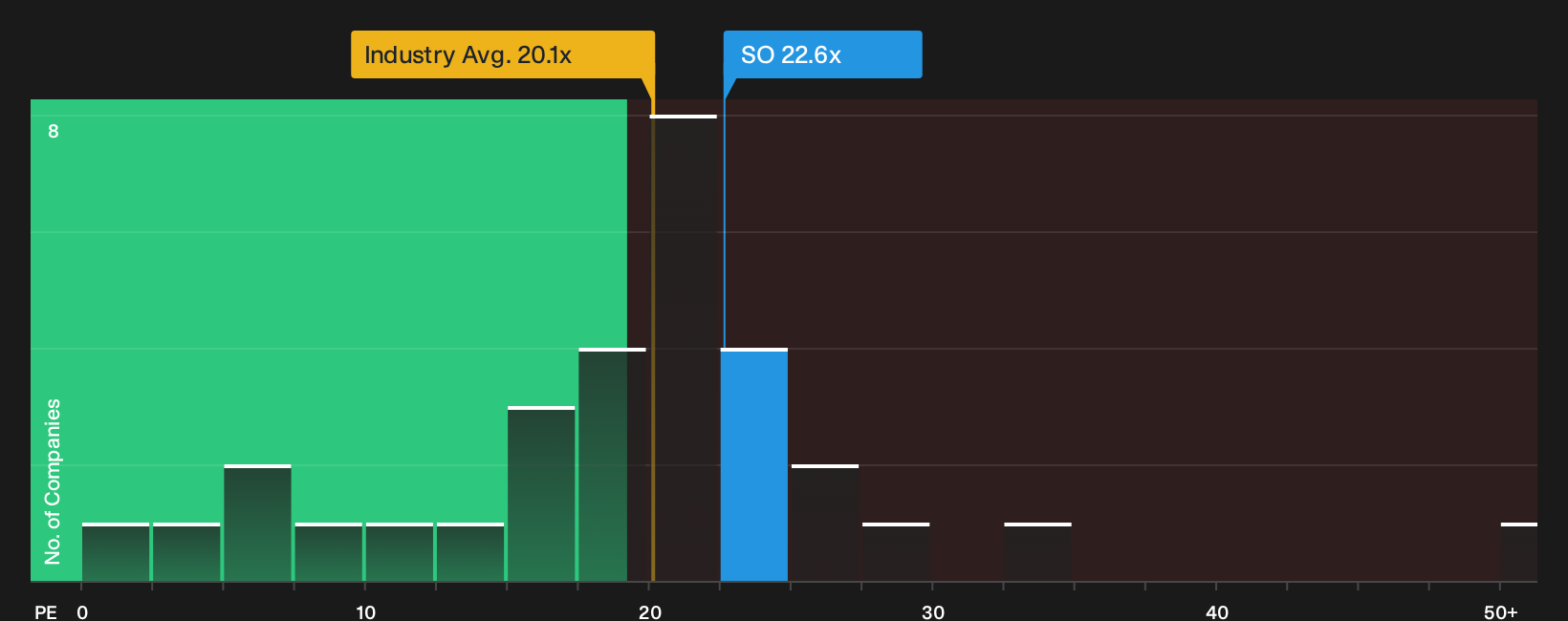Click the PE axis title
The width and height of the screenshot is (1568, 621).
(46, 611)
